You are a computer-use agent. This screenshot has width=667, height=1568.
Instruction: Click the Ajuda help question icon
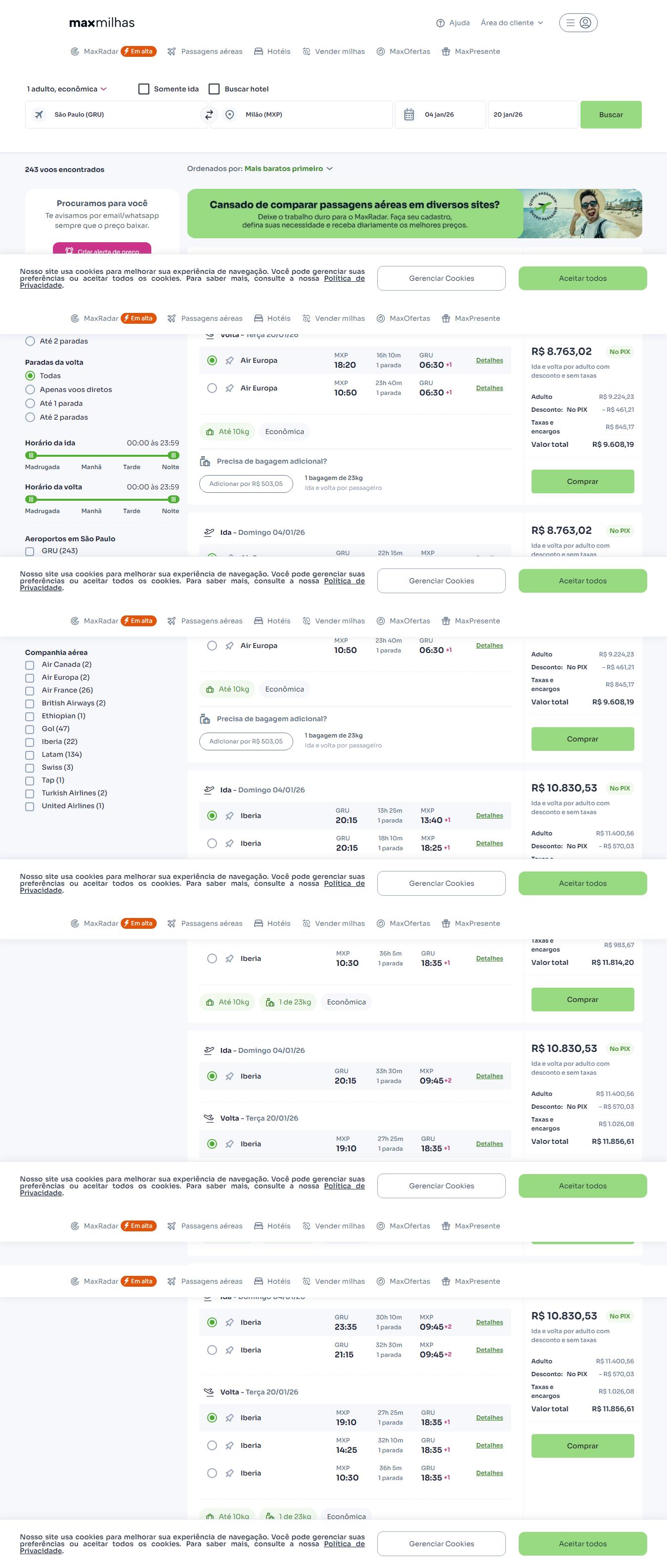click(441, 23)
